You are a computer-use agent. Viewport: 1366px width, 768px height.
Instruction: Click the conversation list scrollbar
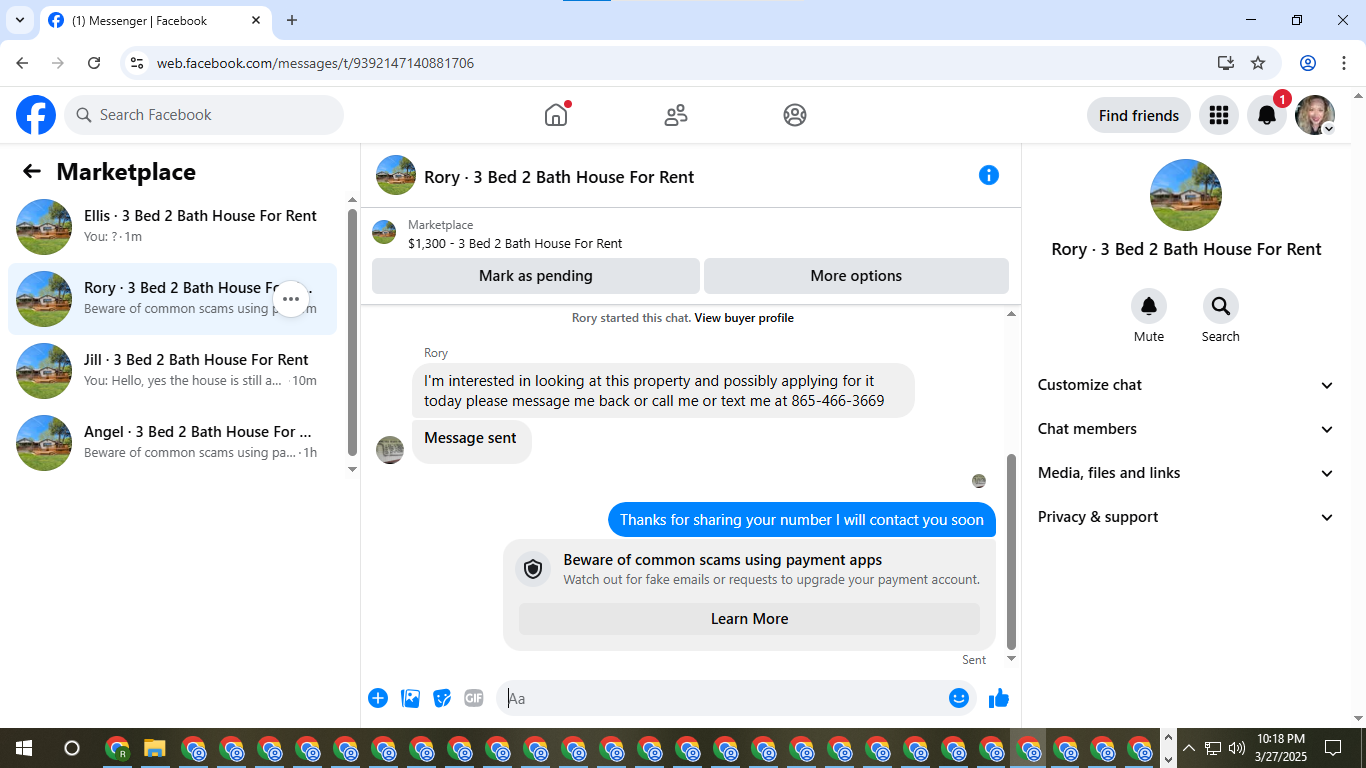(352, 332)
